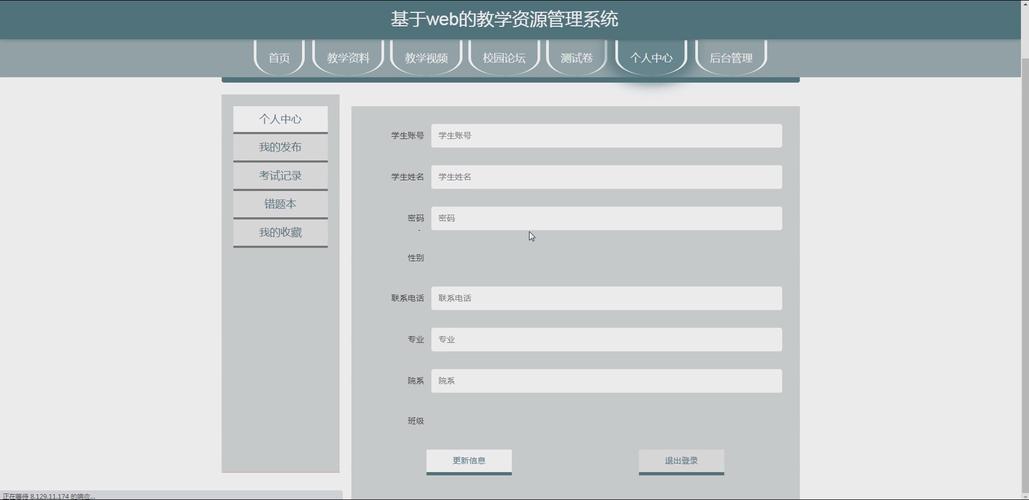Click the 退出登录 button

(x=681, y=461)
